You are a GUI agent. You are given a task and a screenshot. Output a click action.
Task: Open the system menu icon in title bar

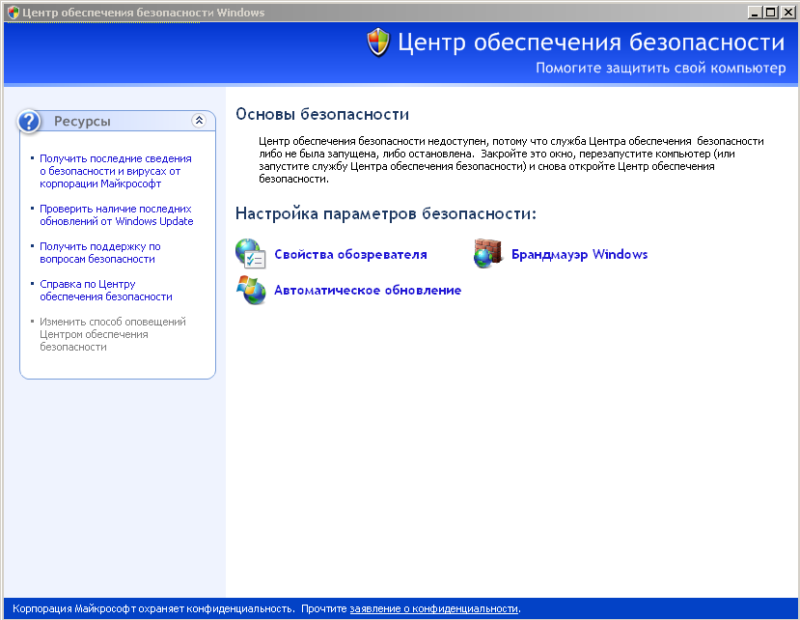(13, 12)
